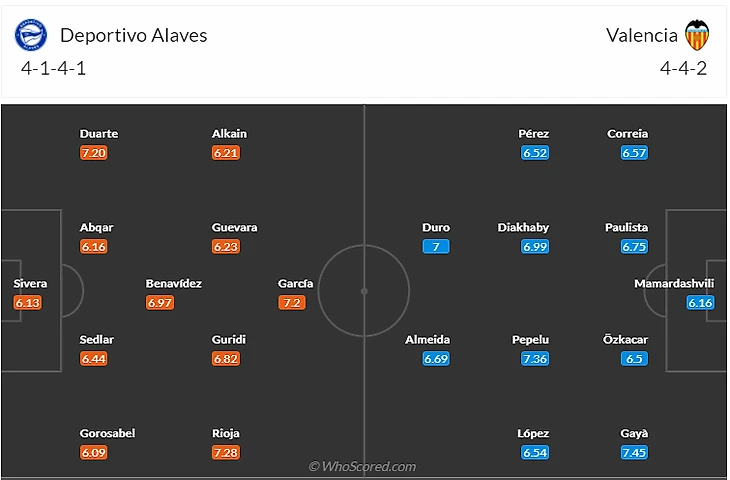Viewport: 730px width, 480px height.
Task: Click Pepelu's 7.36 rating badge
Action: pyautogui.click(x=535, y=359)
